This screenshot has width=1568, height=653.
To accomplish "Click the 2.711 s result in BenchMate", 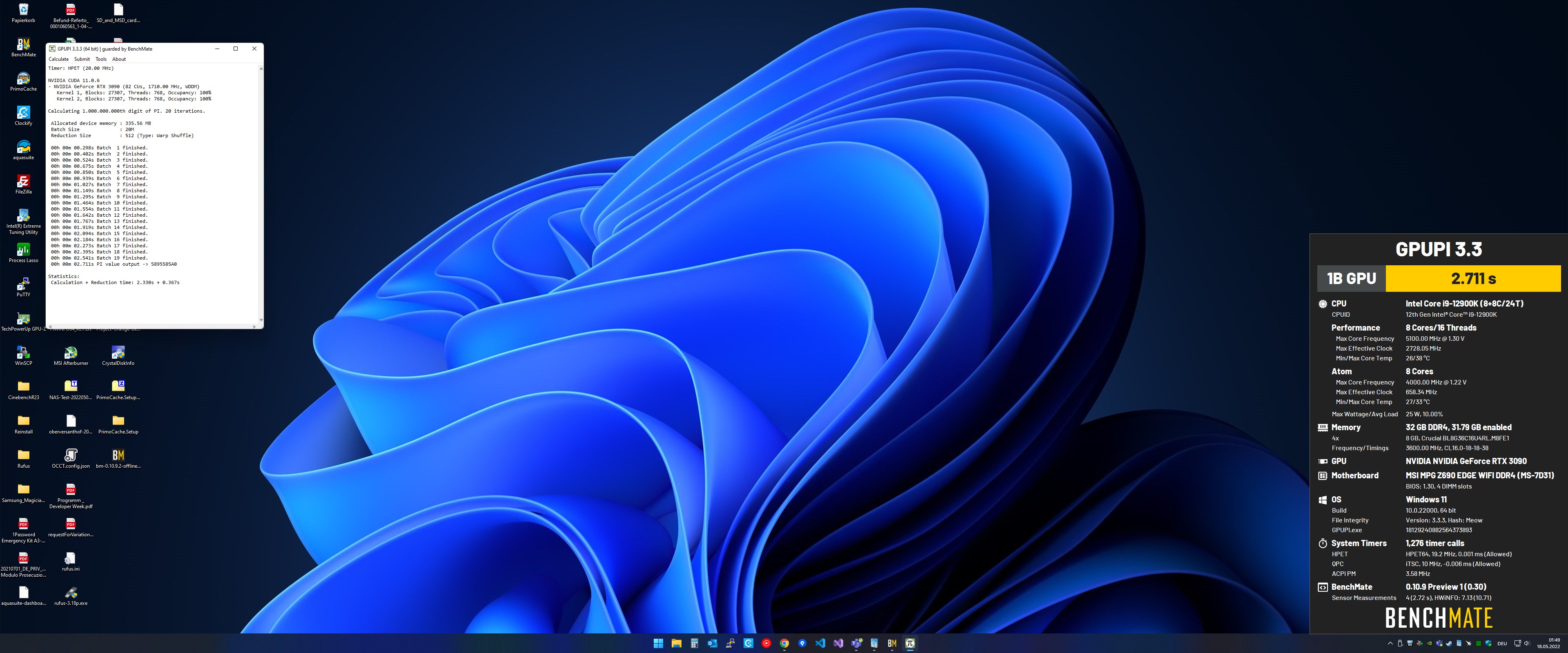I will tap(1473, 279).
